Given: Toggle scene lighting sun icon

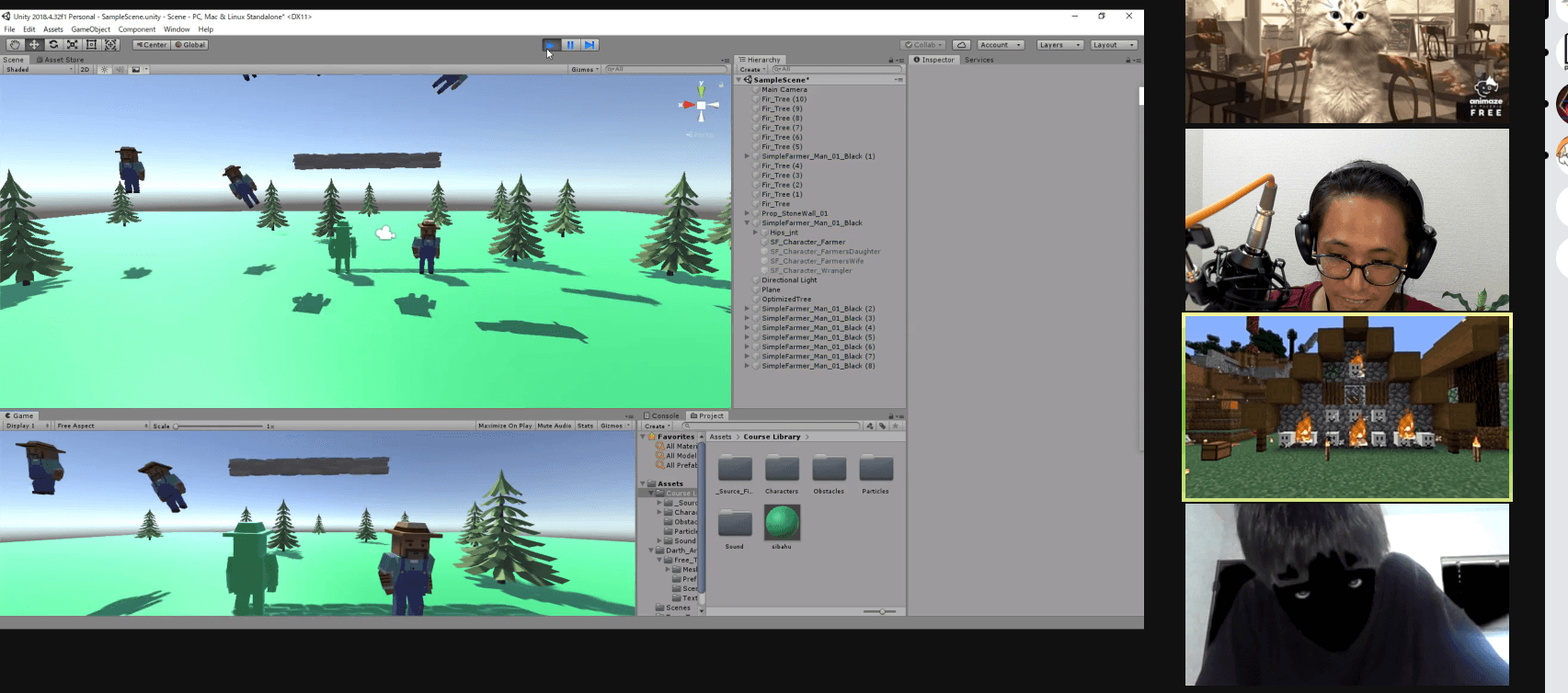Looking at the screenshot, I should click(104, 70).
